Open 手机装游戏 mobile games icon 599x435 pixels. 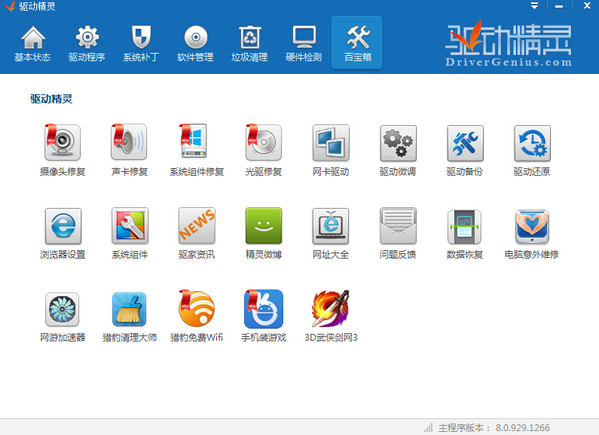264,309
